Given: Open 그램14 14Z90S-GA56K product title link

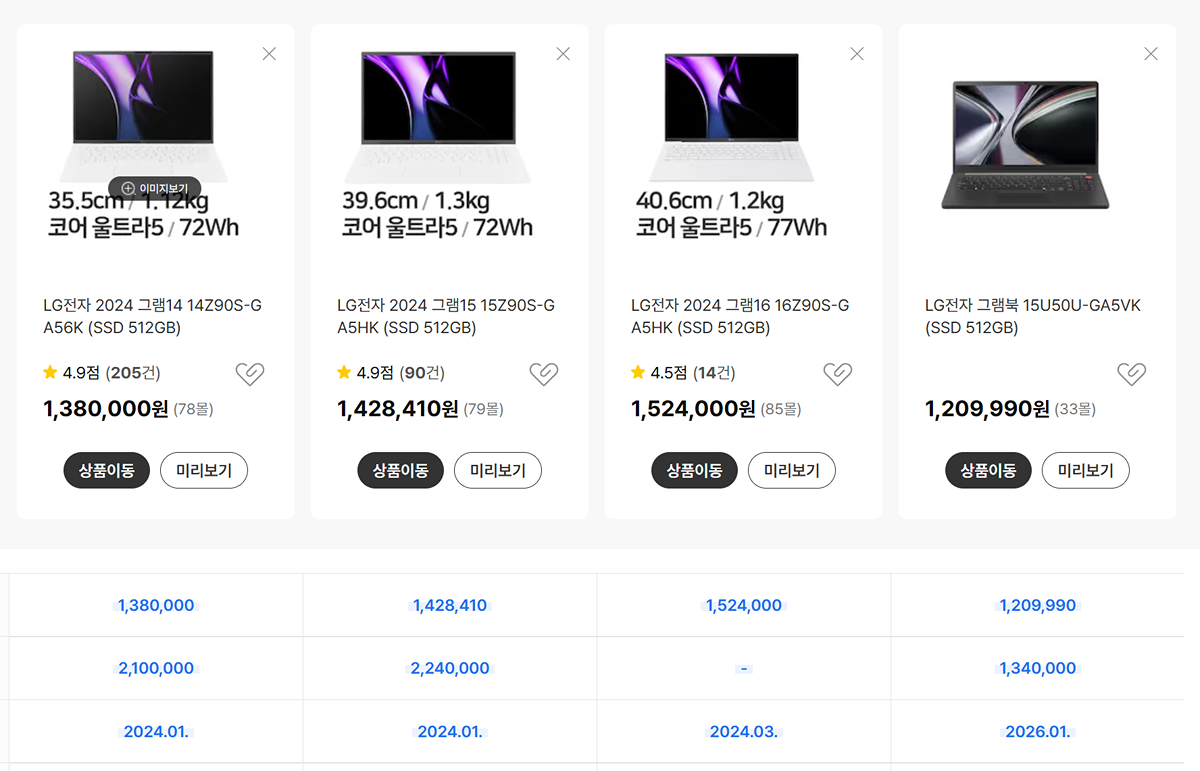Looking at the screenshot, I should pos(152,316).
